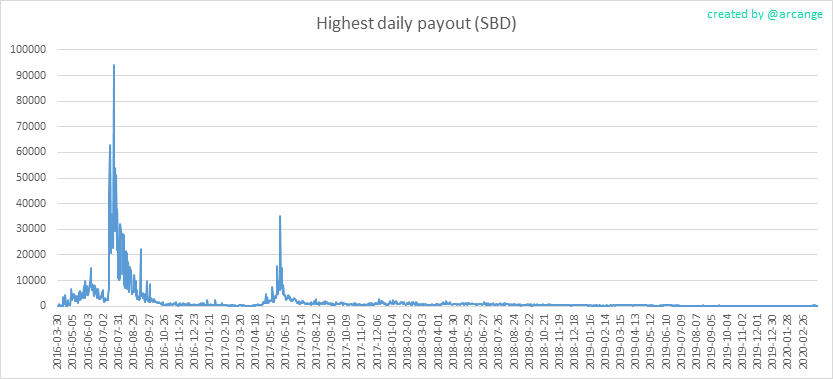The image size is (833, 379).
Task: Click the x-axis date '2018-04-01'
Action: coord(438,341)
